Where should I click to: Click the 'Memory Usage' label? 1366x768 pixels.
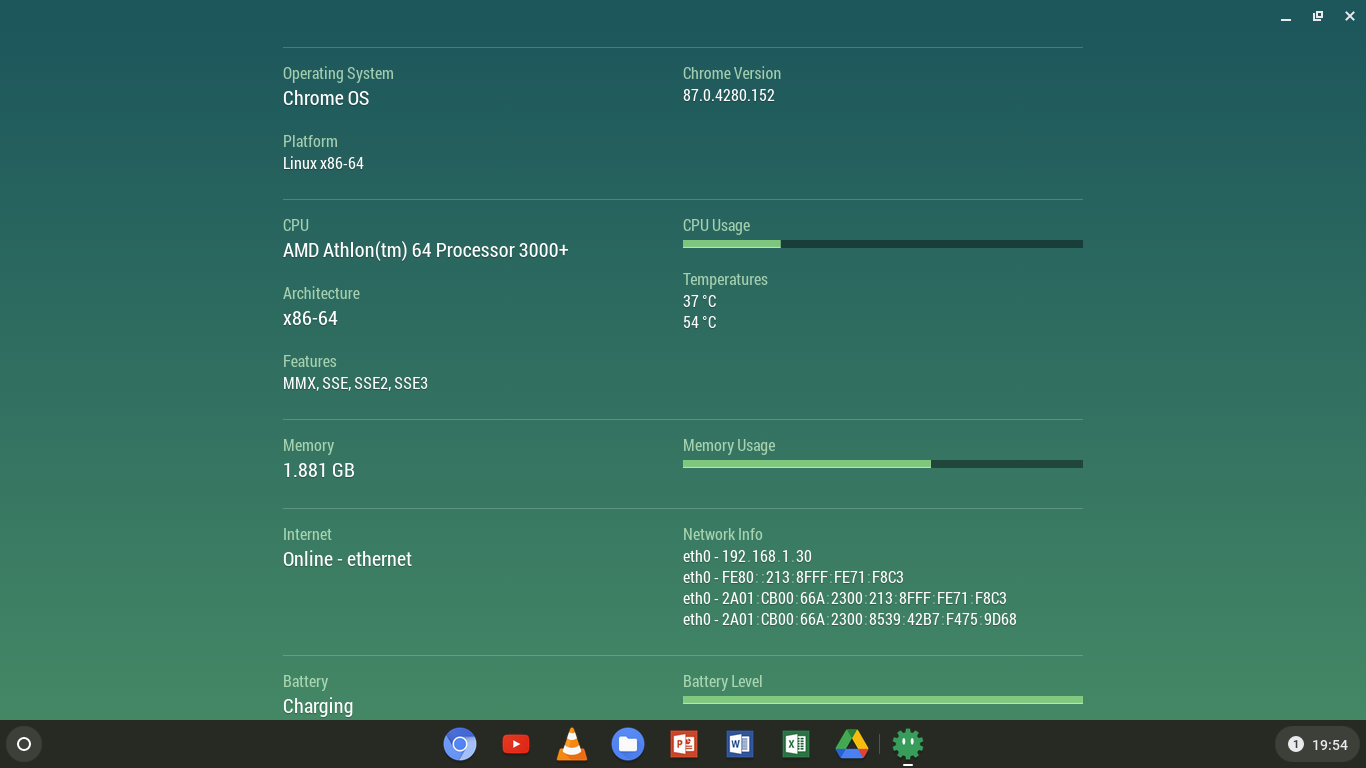point(729,445)
